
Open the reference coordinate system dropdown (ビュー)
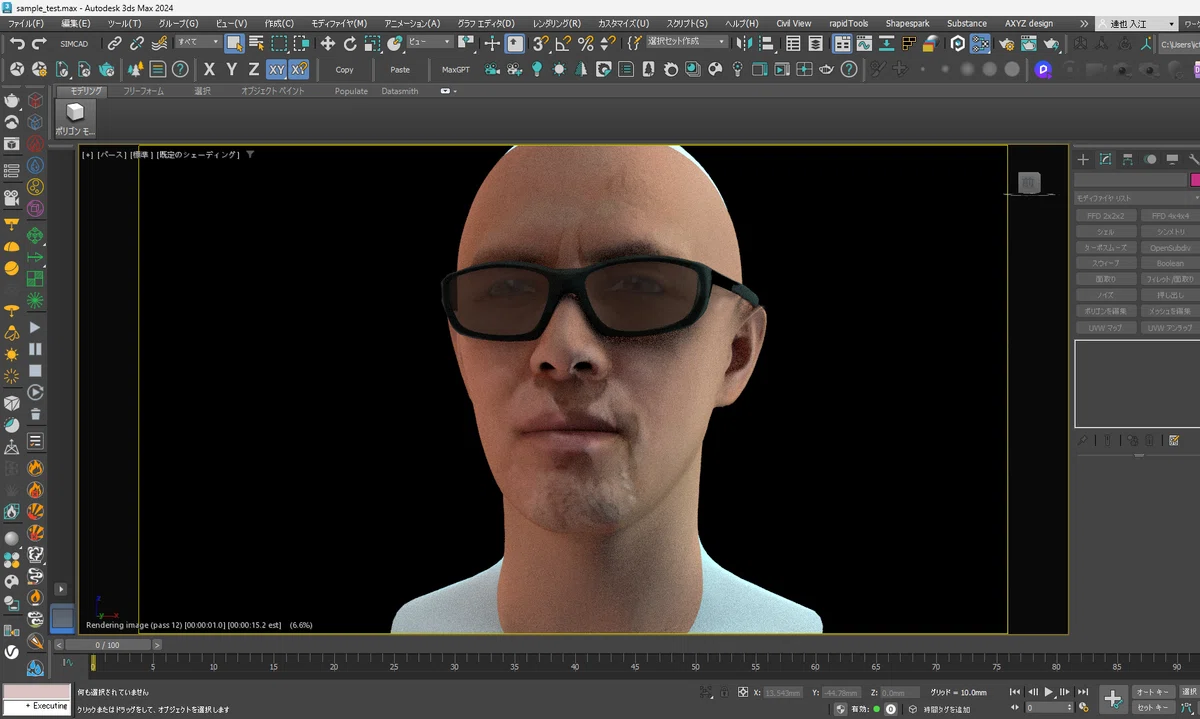tap(430, 42)
